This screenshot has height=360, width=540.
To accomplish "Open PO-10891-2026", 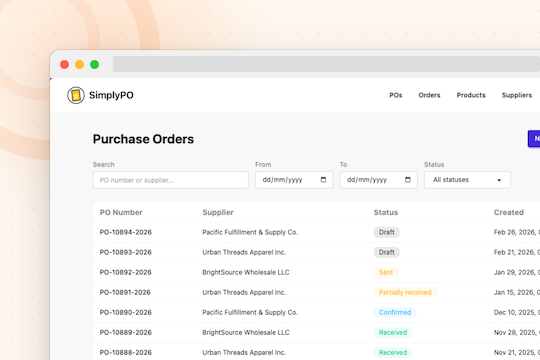I will 125,292.
